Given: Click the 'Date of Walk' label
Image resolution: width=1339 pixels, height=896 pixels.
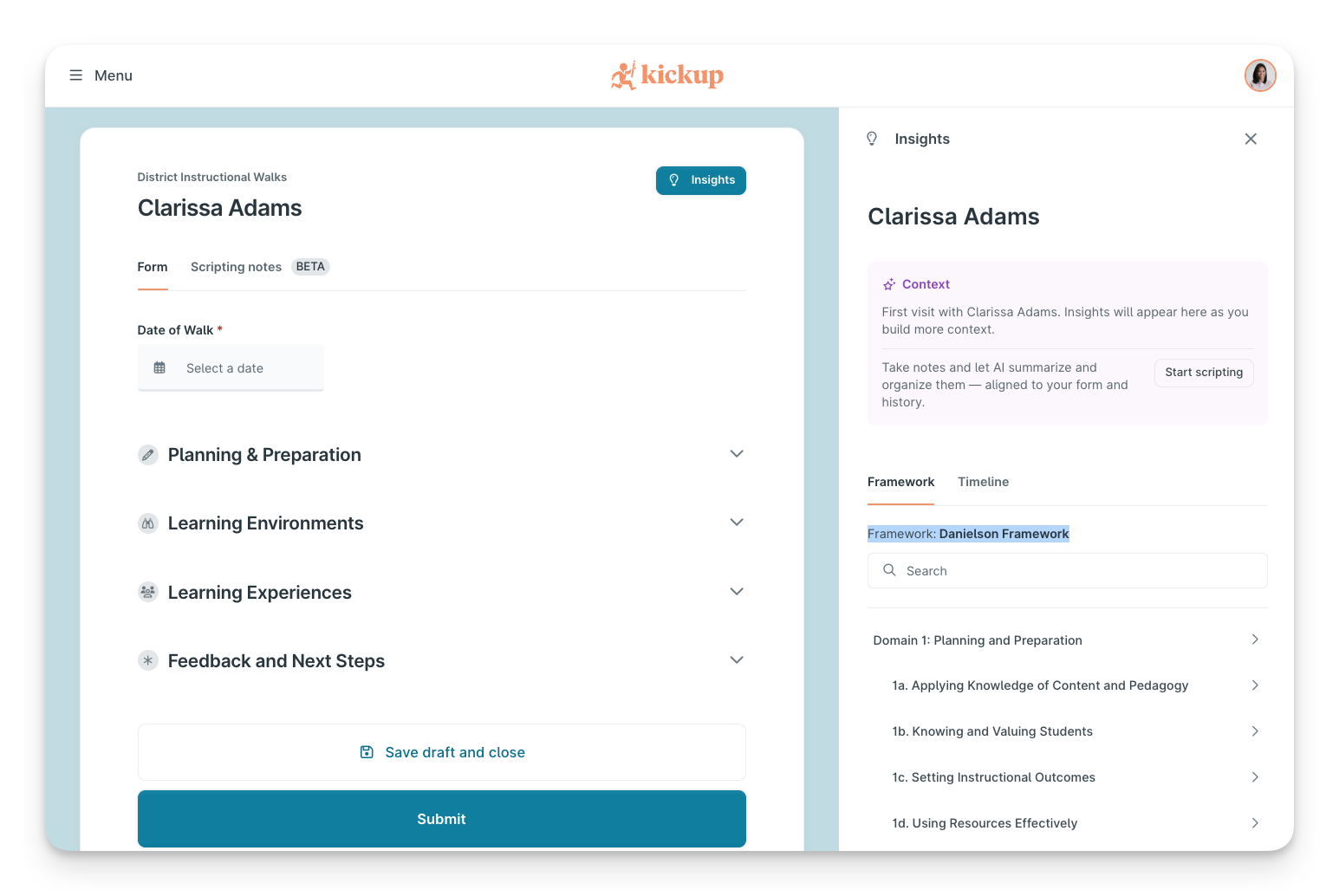Looking at the screenshot, I should [175, 330].
